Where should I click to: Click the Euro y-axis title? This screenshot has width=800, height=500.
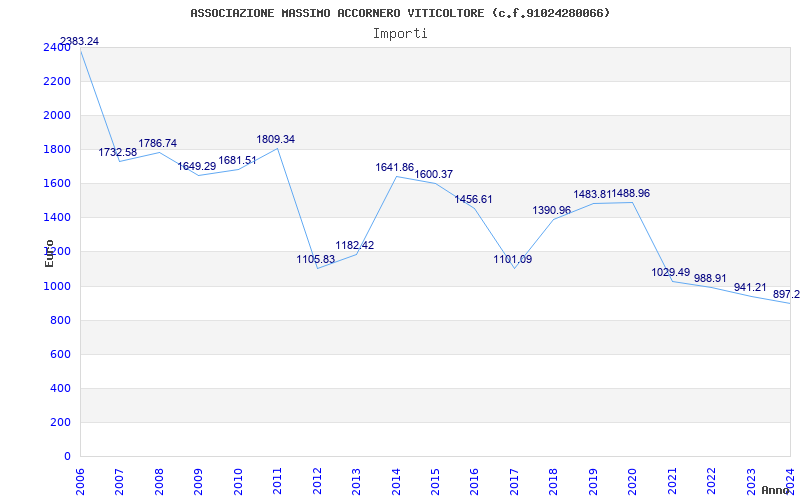click(x=49, y=253)
